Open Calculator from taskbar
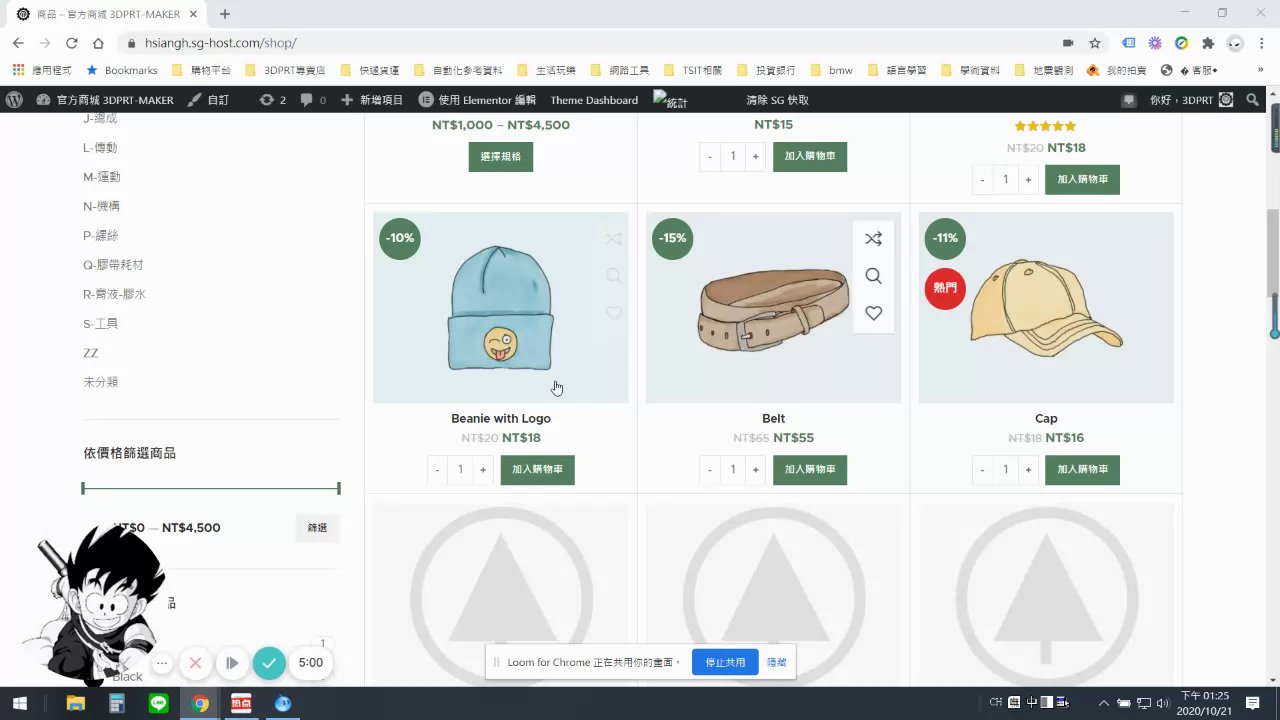 117,703
